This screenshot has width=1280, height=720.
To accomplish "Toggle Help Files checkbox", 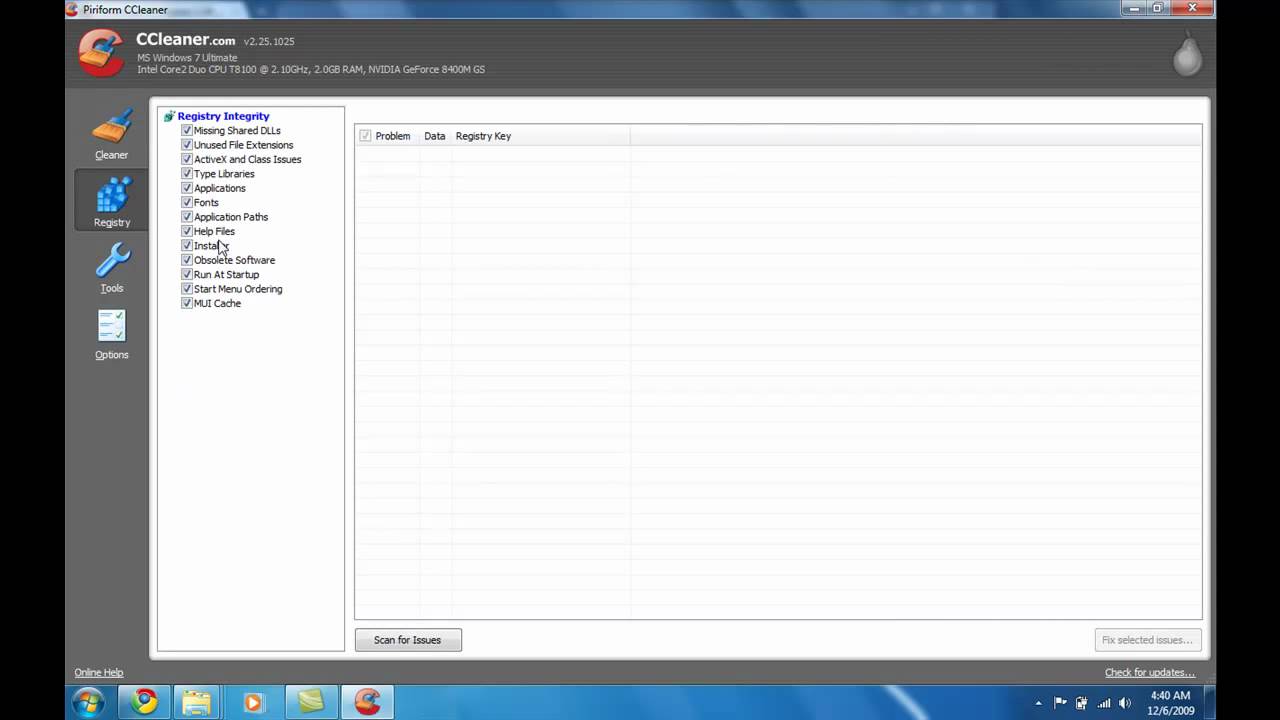I will point(187,231).
